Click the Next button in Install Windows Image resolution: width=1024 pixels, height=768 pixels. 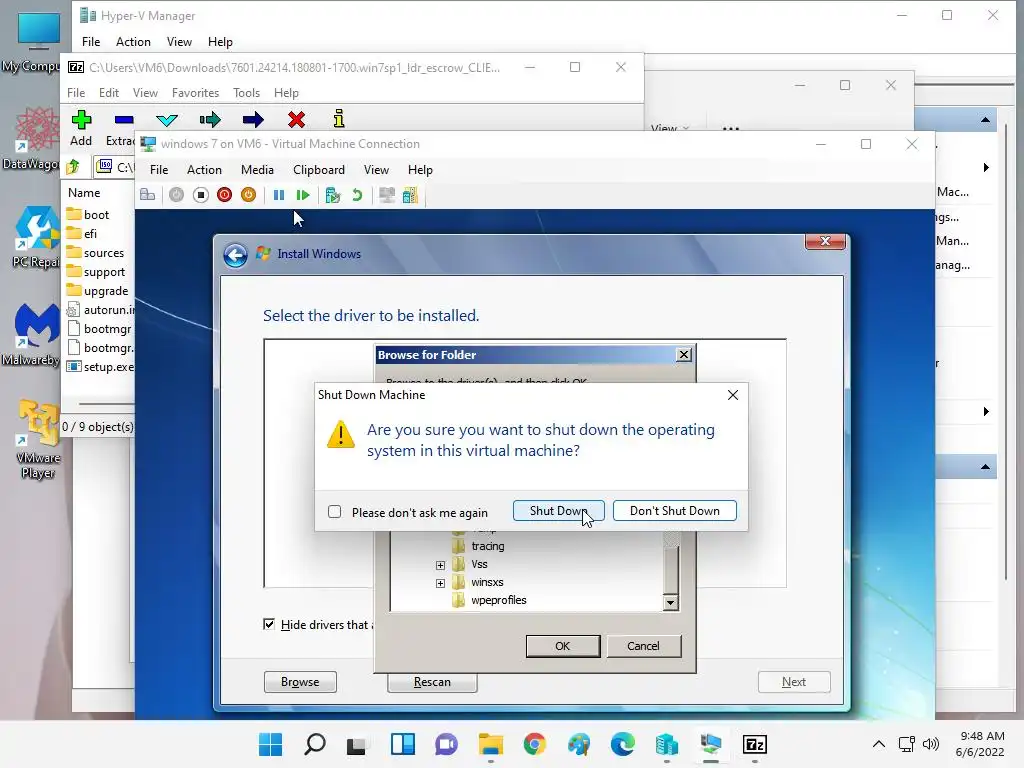coord(794,682)
